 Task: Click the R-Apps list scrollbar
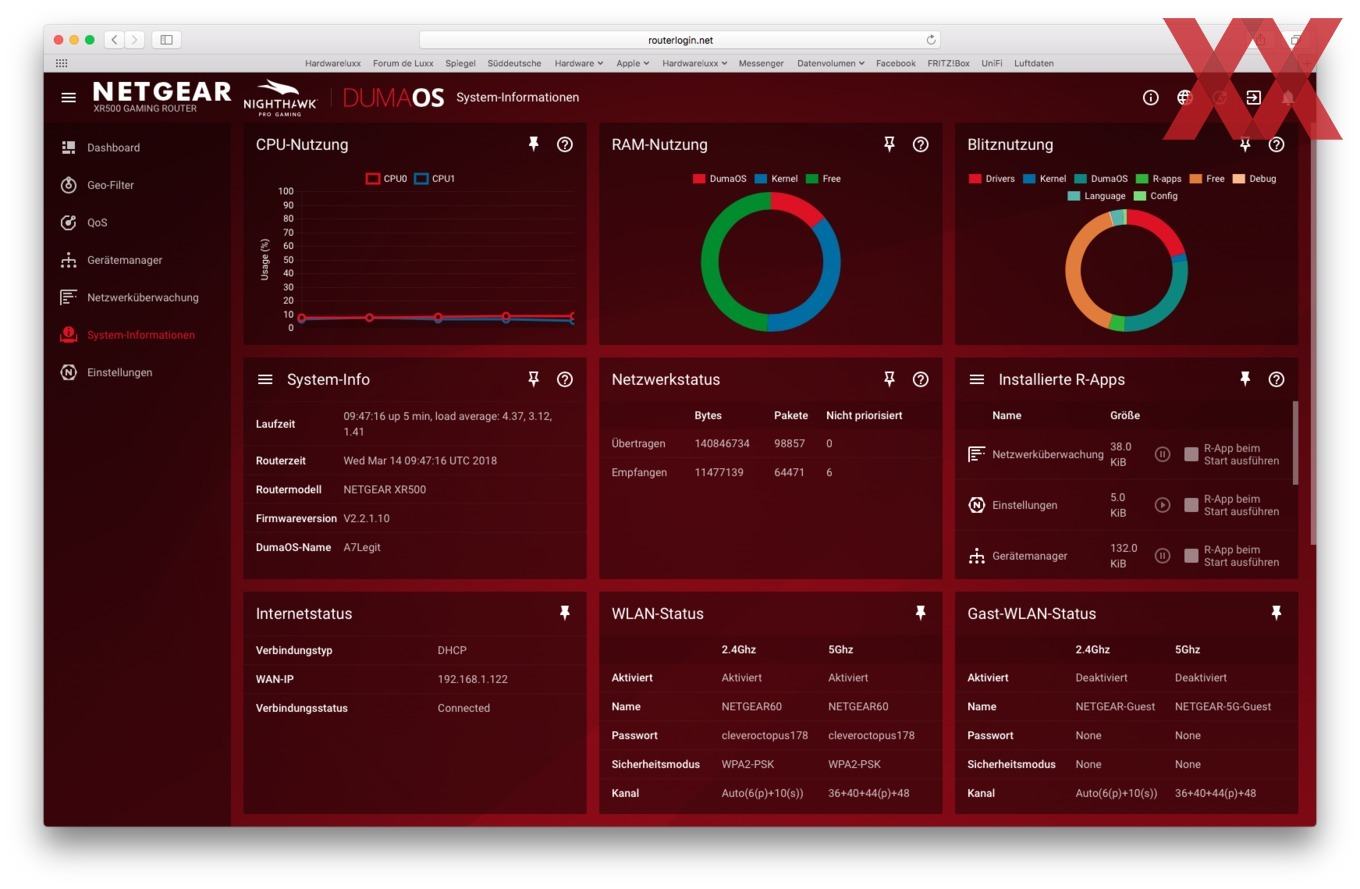1296,443
